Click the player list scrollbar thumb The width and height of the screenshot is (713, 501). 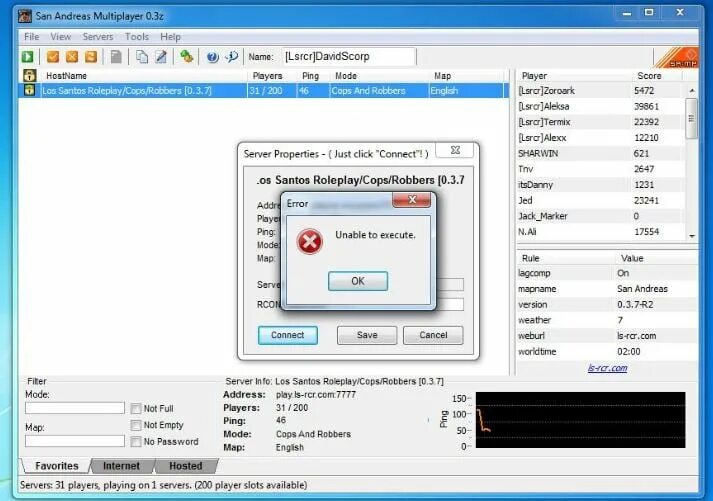(691, 118)
